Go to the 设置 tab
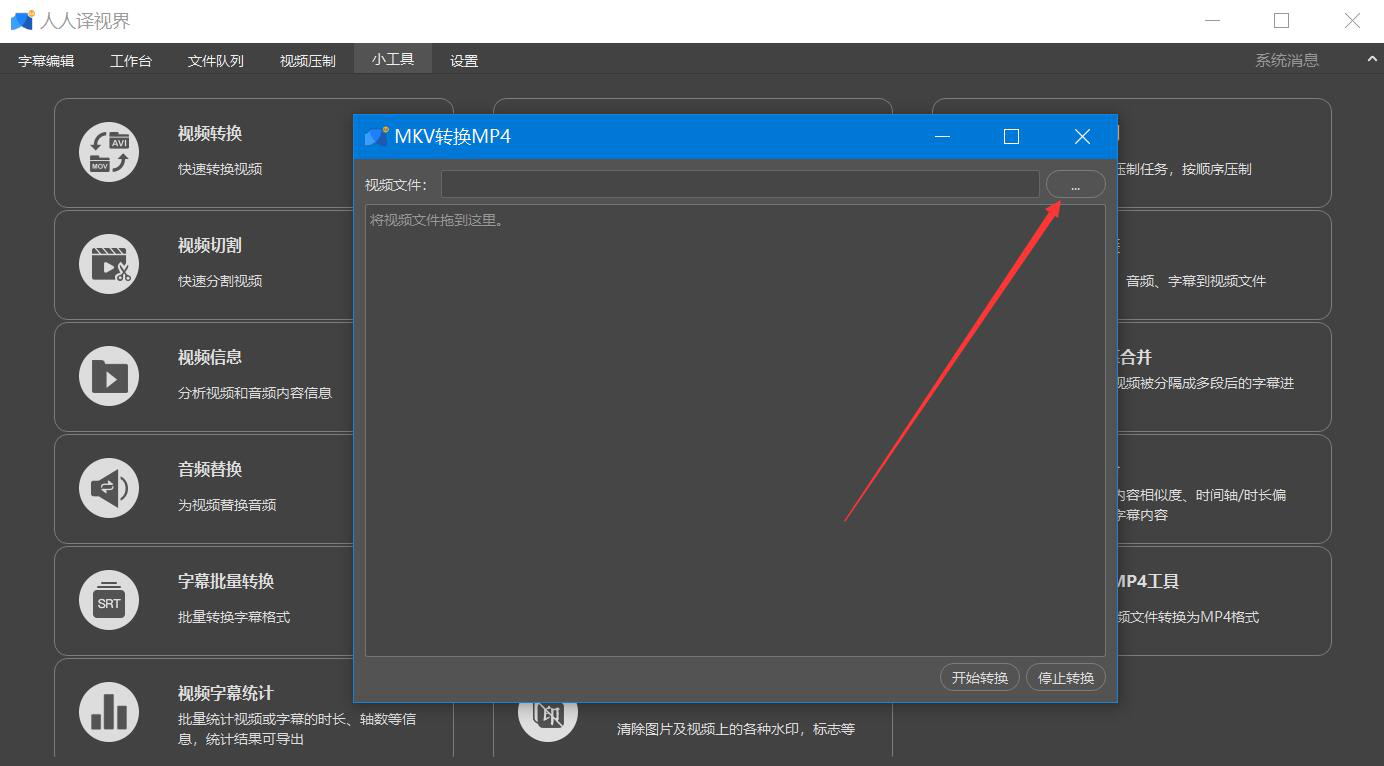Viewport: 1384px width, 766px height. coord(464,59)
